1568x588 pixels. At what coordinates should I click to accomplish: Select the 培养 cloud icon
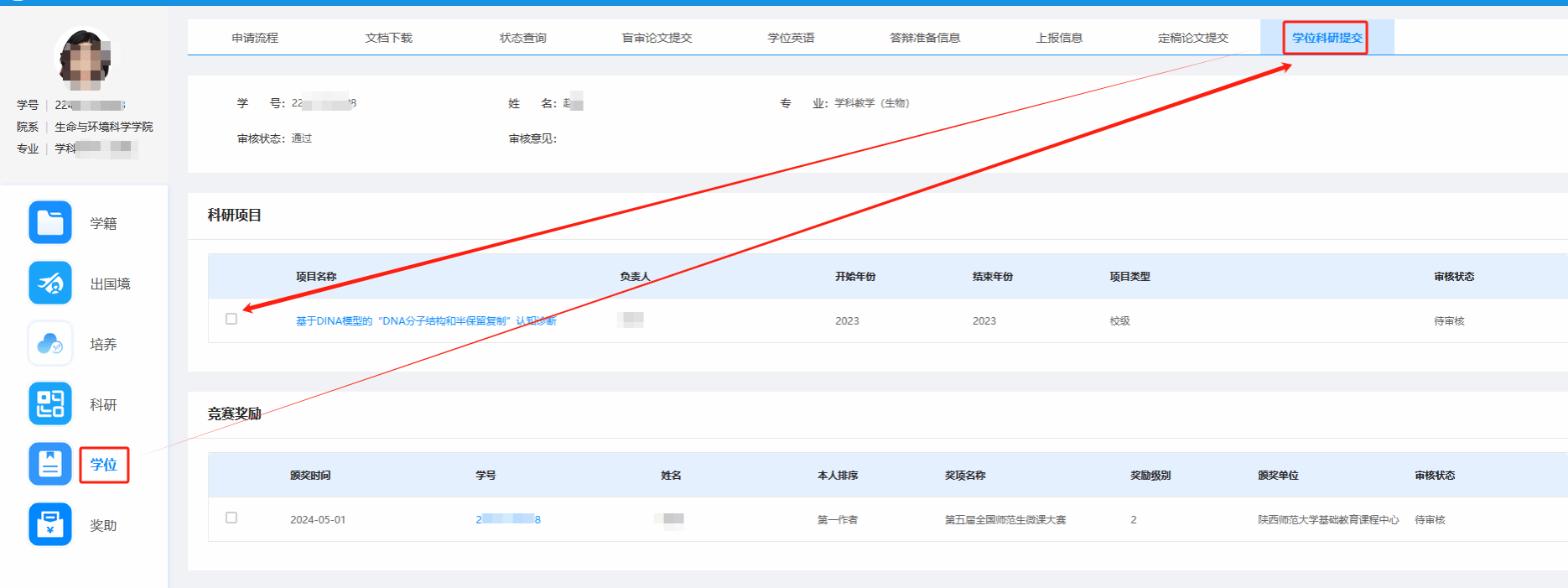pyautogui.click(x=50, y=344)
